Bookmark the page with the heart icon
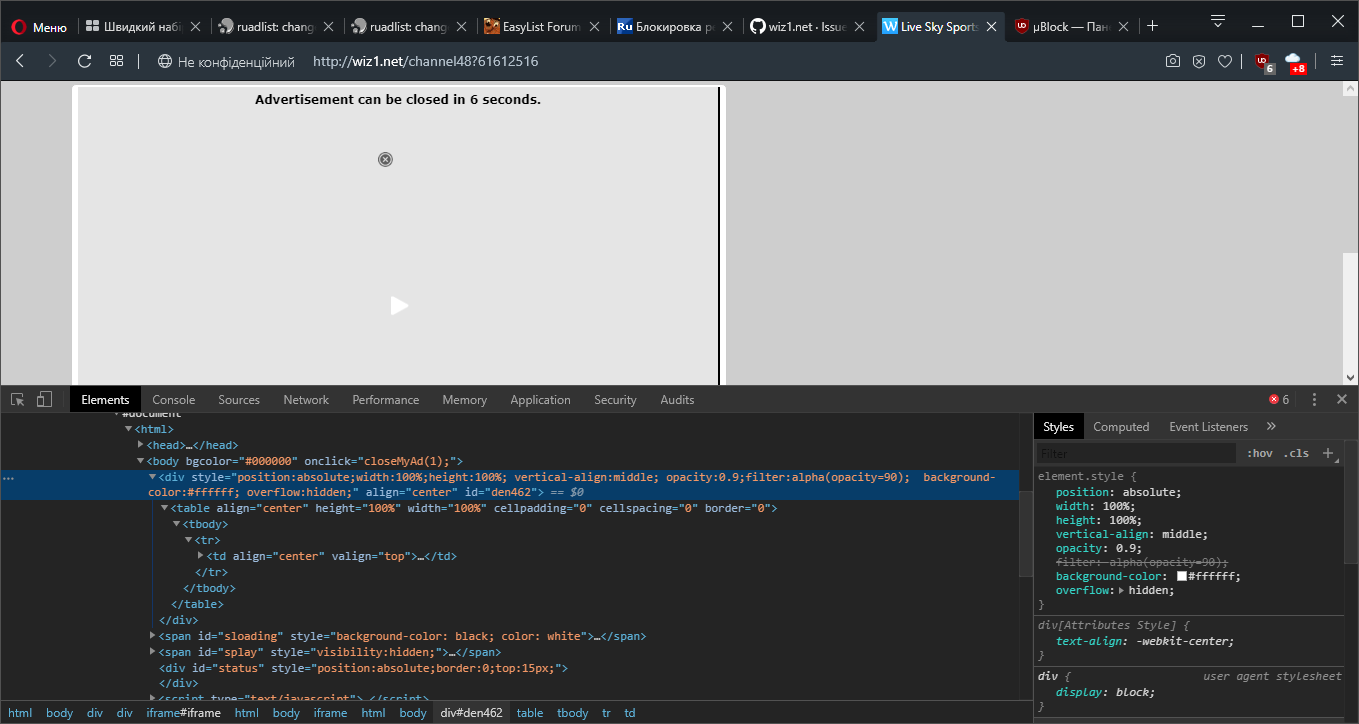Viewport: 1359px width, 724px height. (1225, 61)
